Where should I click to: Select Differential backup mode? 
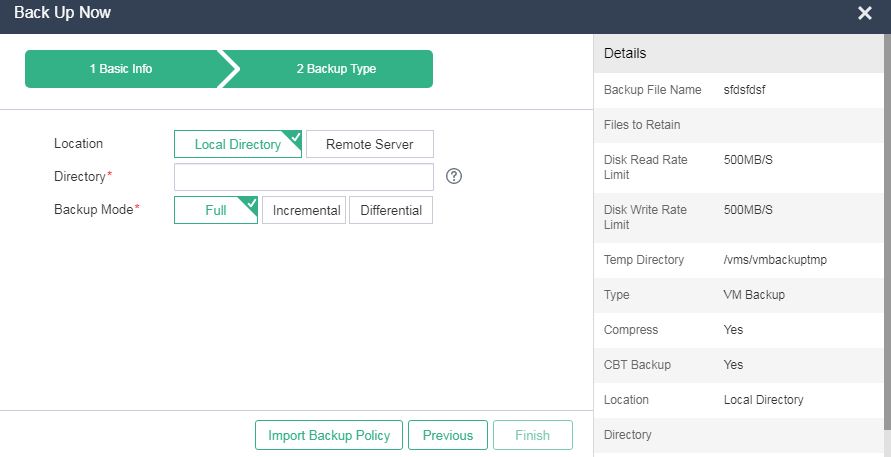click(x=391, y=210)
